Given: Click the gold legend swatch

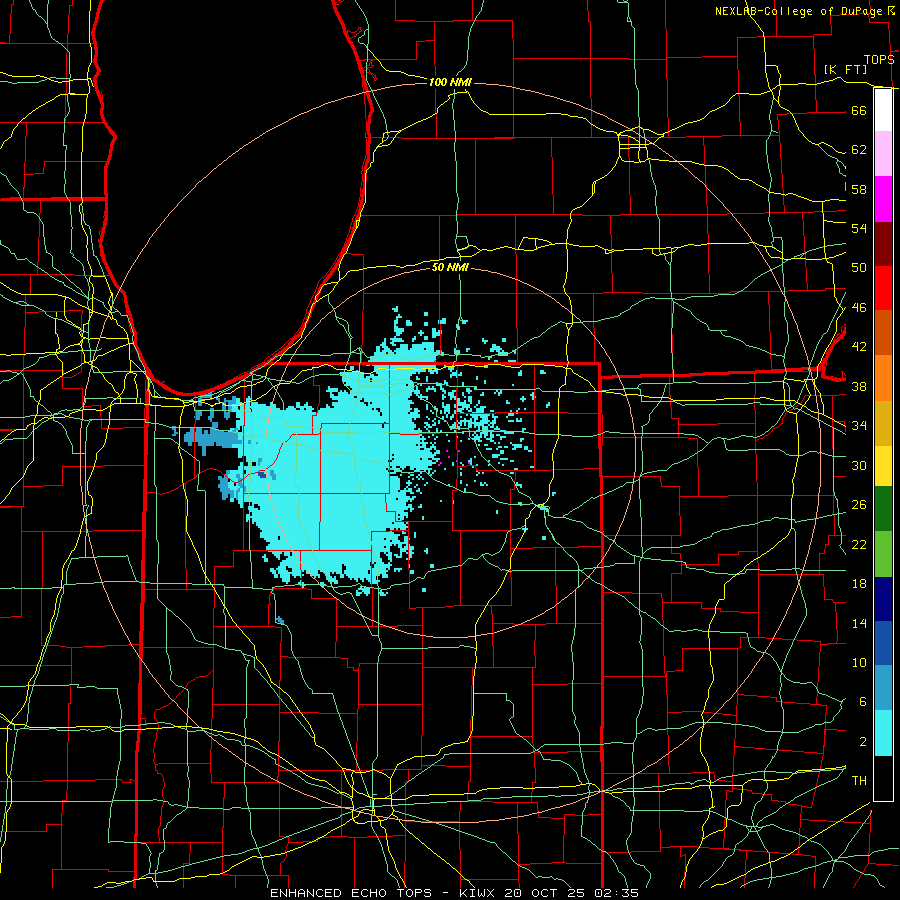Looking at the screenshot, I should point(883,423).
